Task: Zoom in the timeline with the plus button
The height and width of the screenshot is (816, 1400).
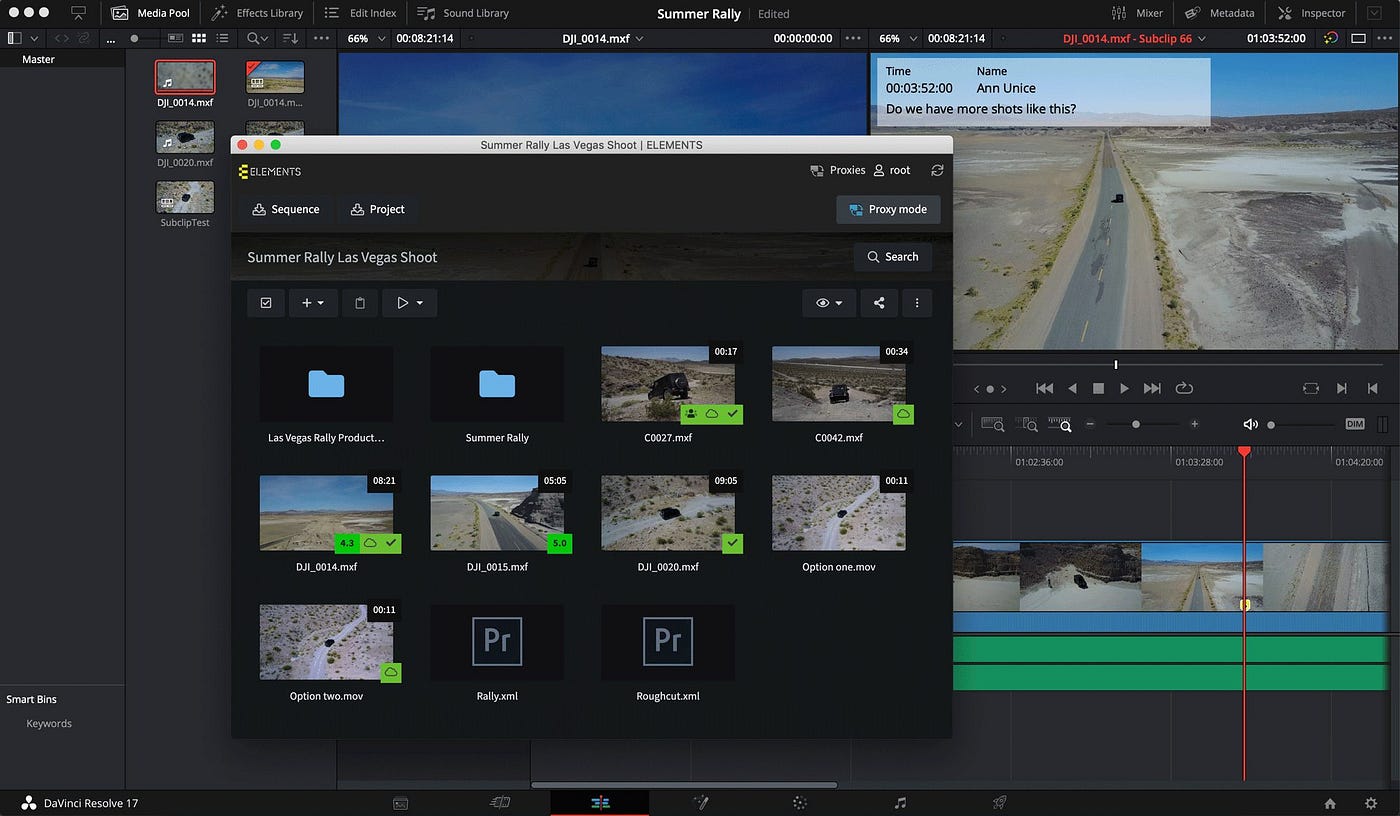Action: point(1194,424)
